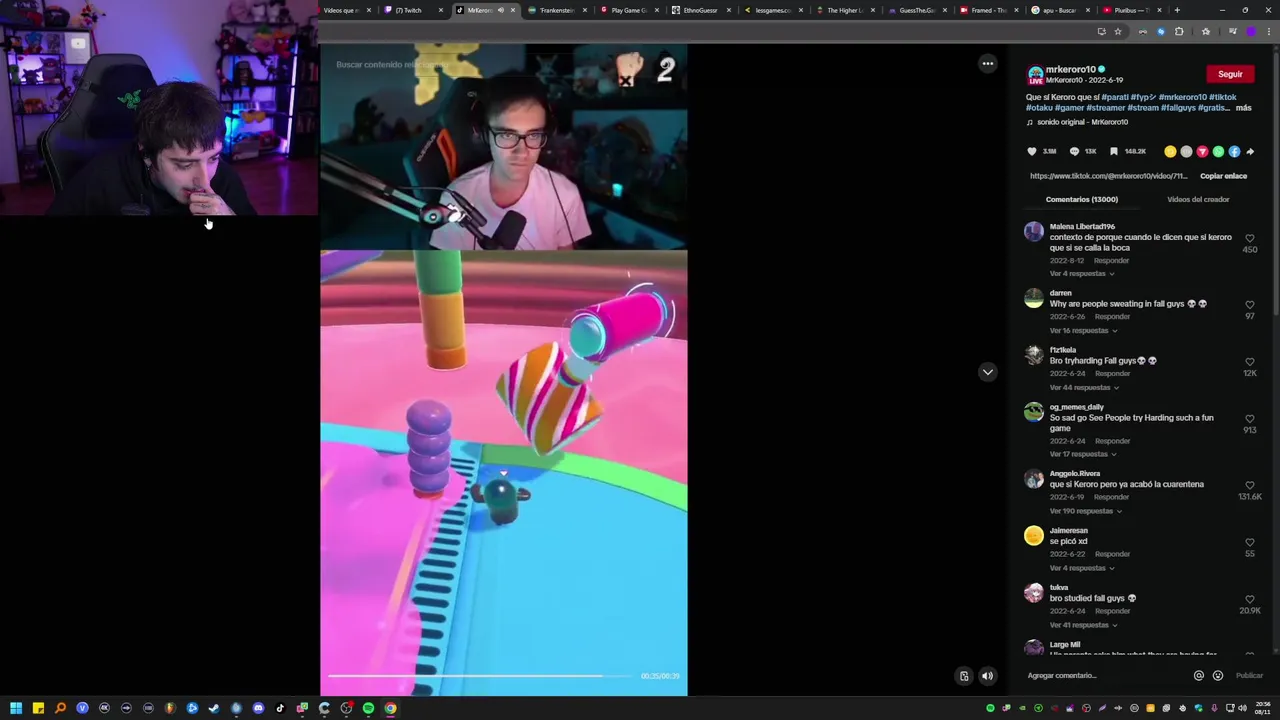Expand 'Ver 4 respuestas' under 'se picó xd'
This screenshot has height=720, width=1280.
[x=1081, y=568]
